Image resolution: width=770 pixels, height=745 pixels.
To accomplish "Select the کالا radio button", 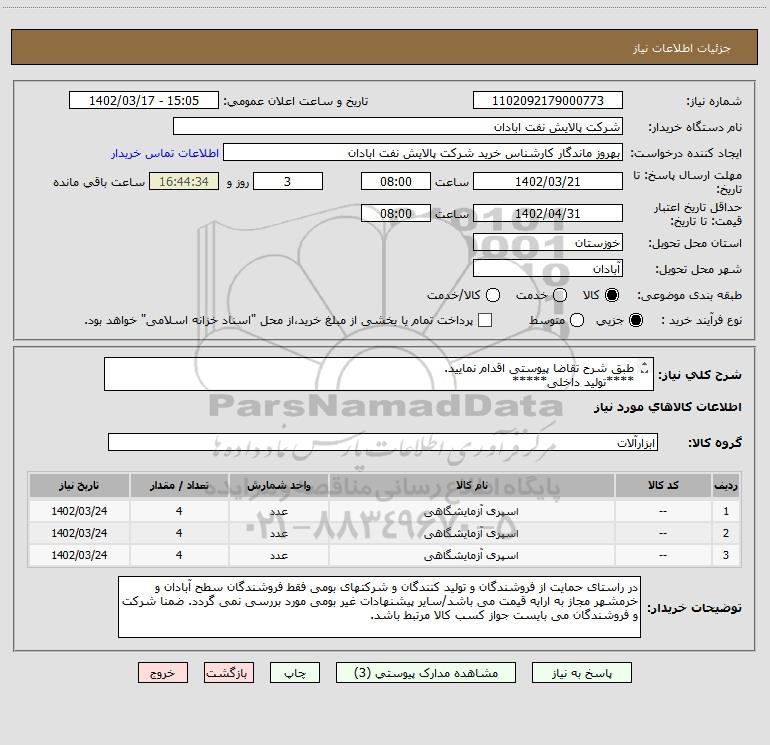I will [x=612, y=295].
